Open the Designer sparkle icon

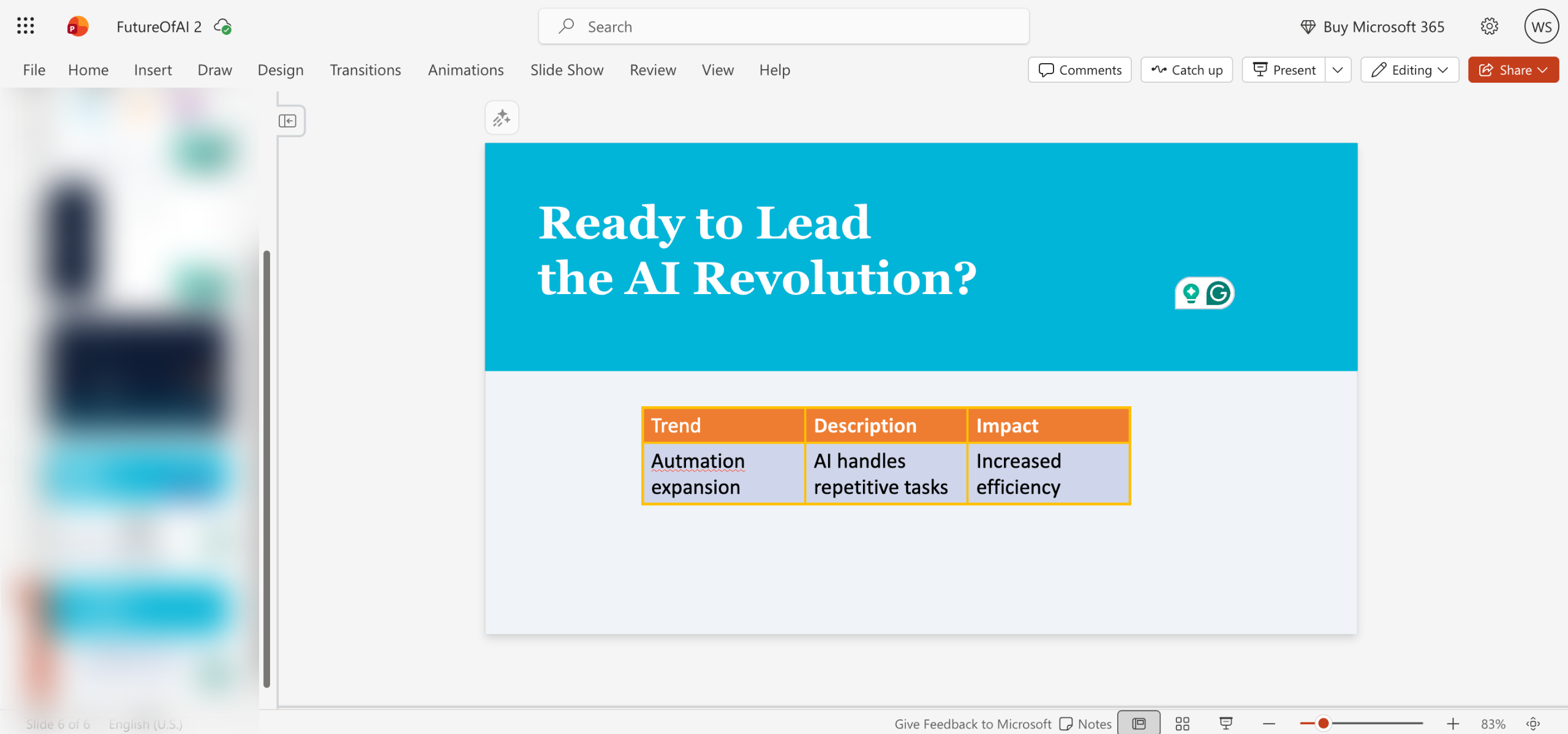tap(502, 118)
